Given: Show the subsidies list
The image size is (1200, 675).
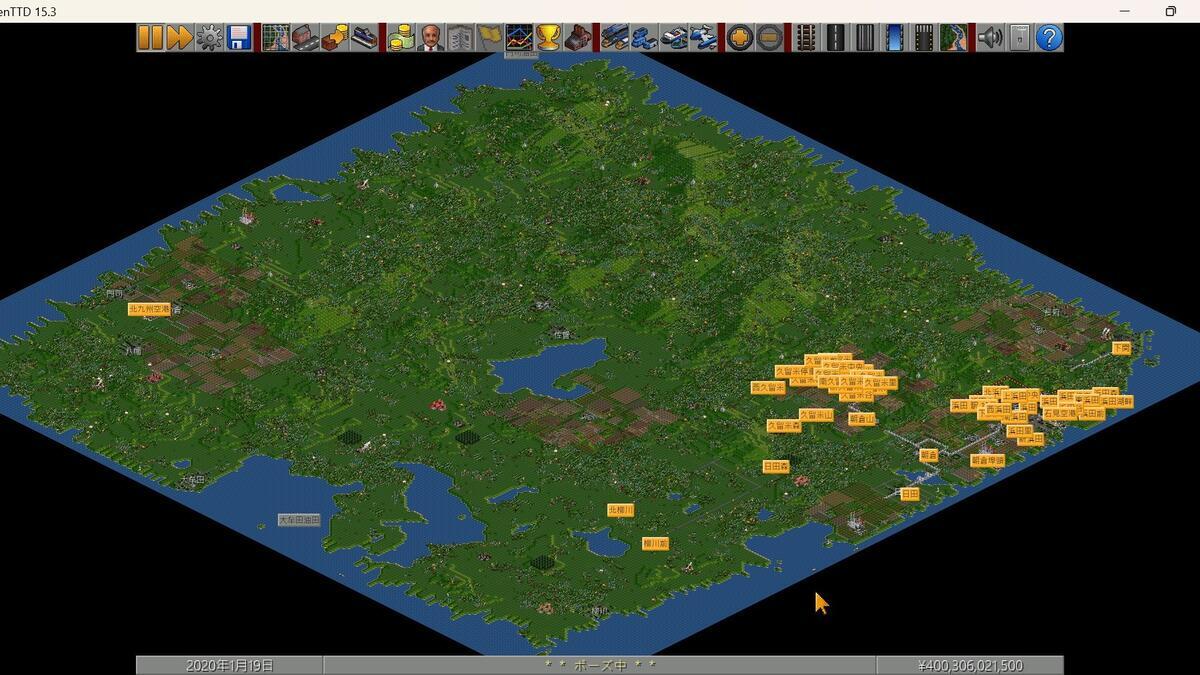Looking at the screenshot, I should coord(335,38).
